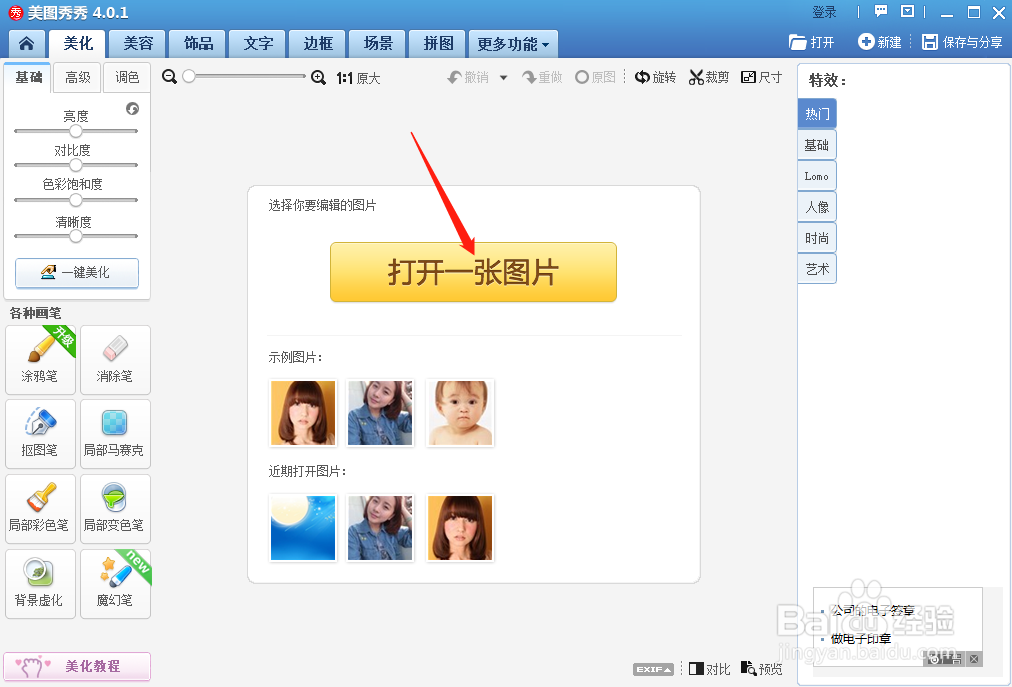This screenshot has height=687, width=1012.
Task: Select the 局部彩色笔 color brush tool
Action: (40, 509)
